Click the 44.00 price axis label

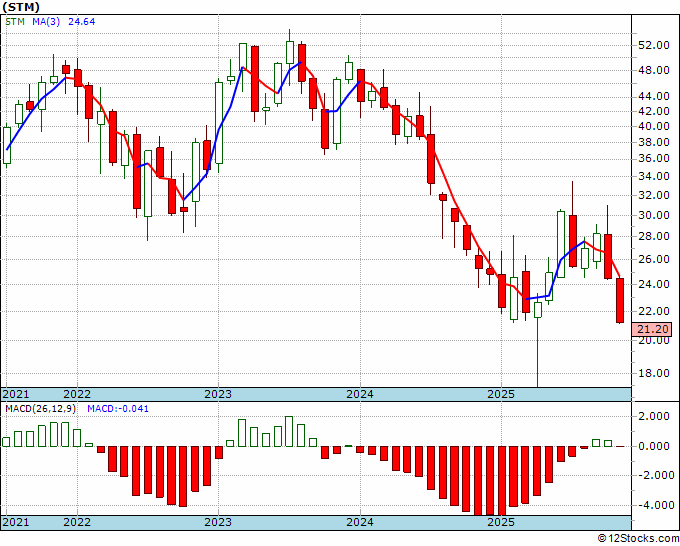tap(654, 96)
